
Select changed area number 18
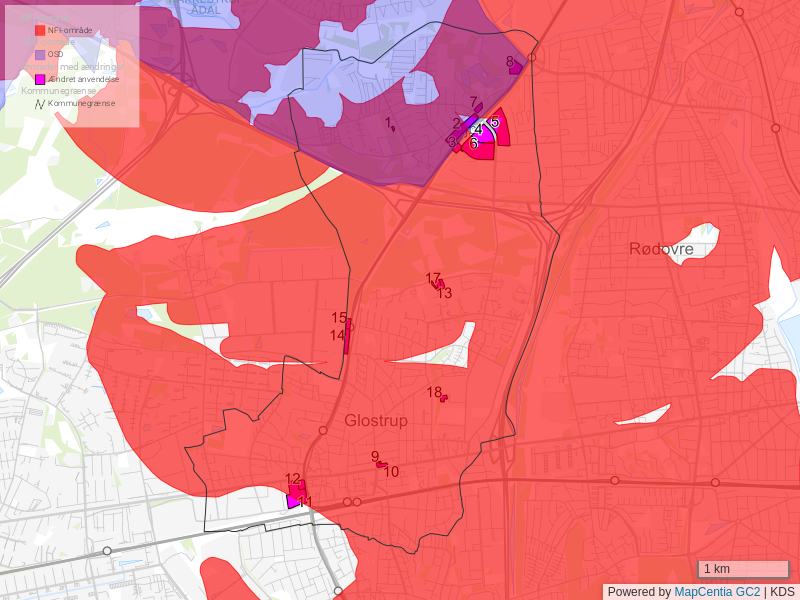pos(443,398)
